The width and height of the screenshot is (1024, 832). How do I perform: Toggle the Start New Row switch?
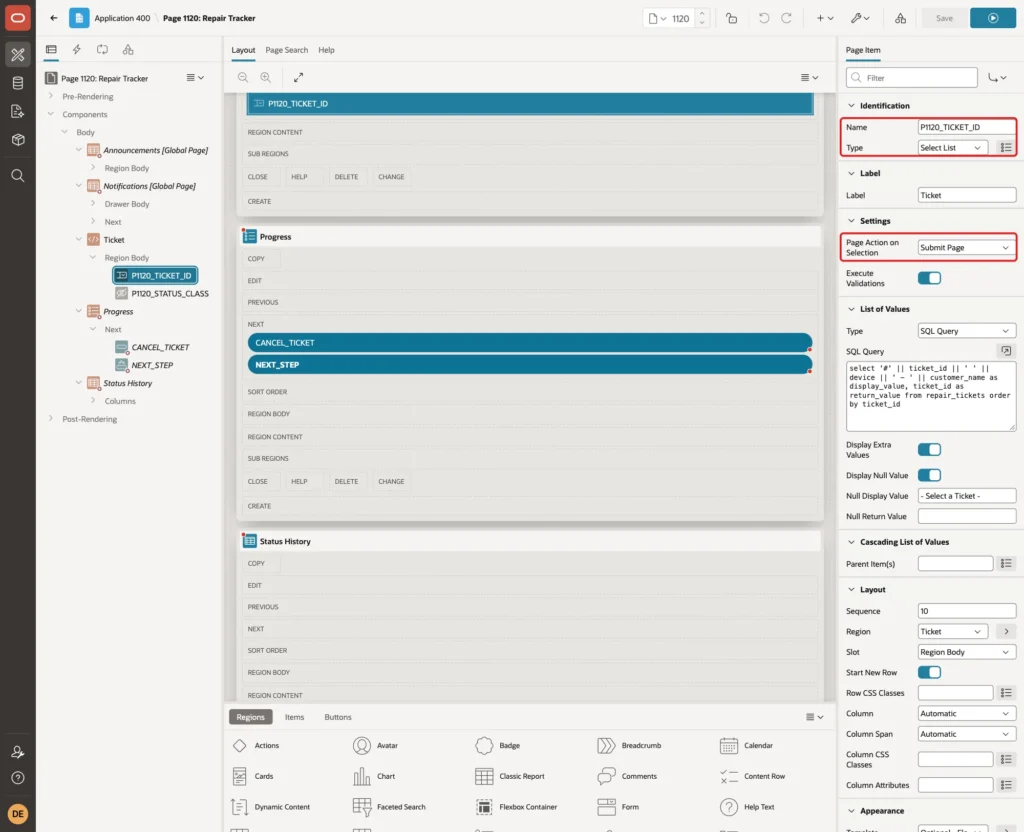929,672
